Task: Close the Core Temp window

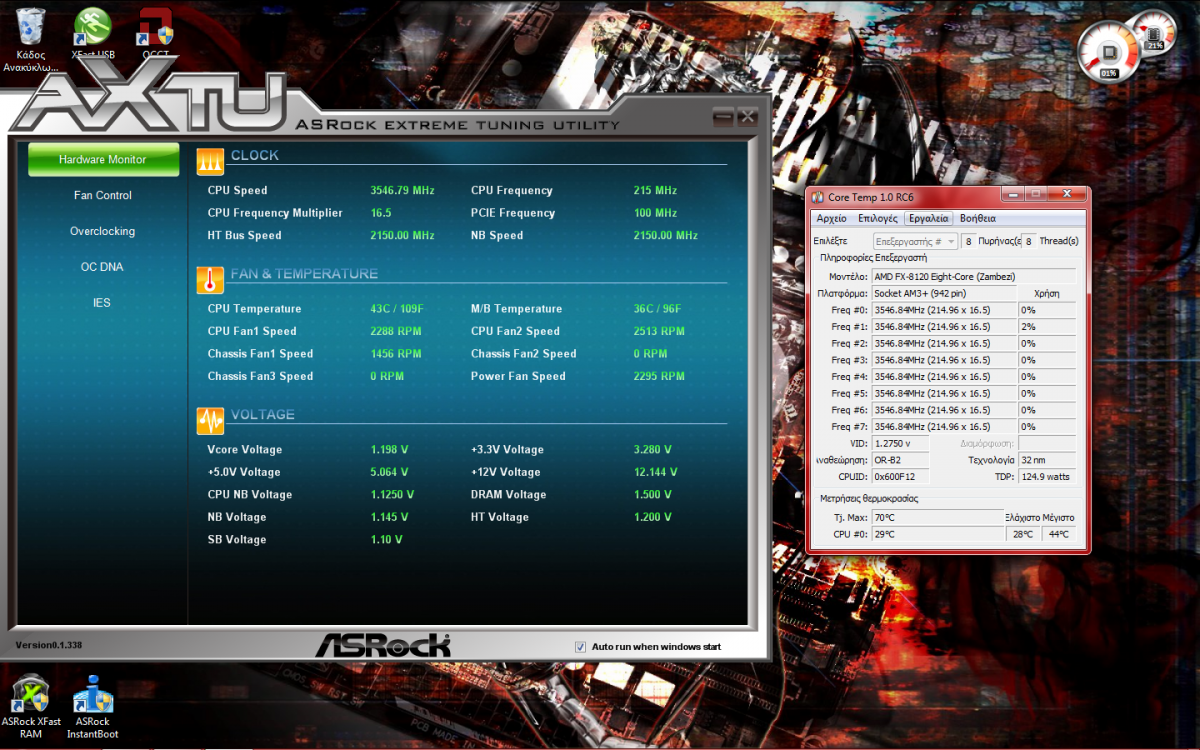Action: click(x=1068, y=195)
